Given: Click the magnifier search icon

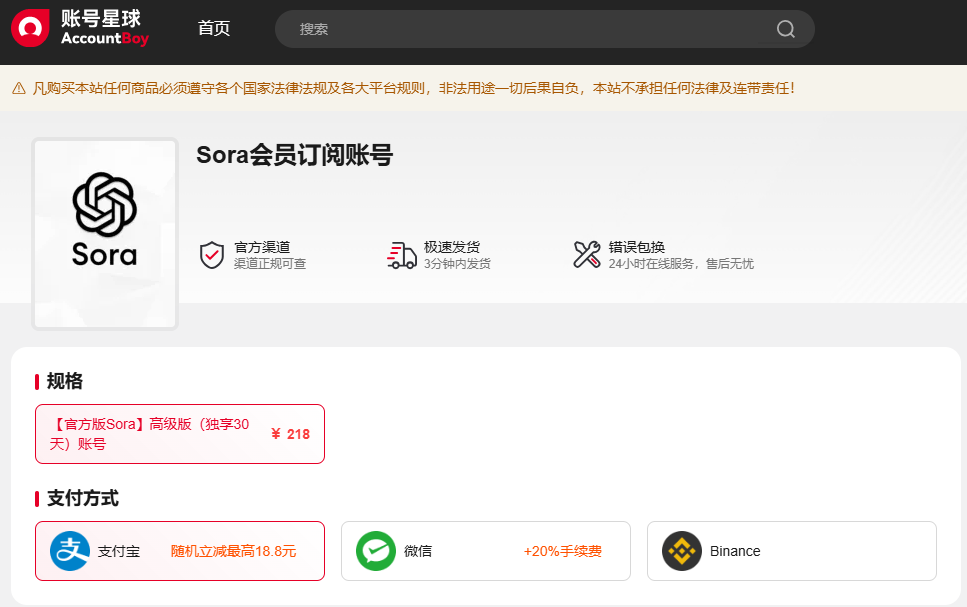Looking at the screenshot, I should 785,29.
